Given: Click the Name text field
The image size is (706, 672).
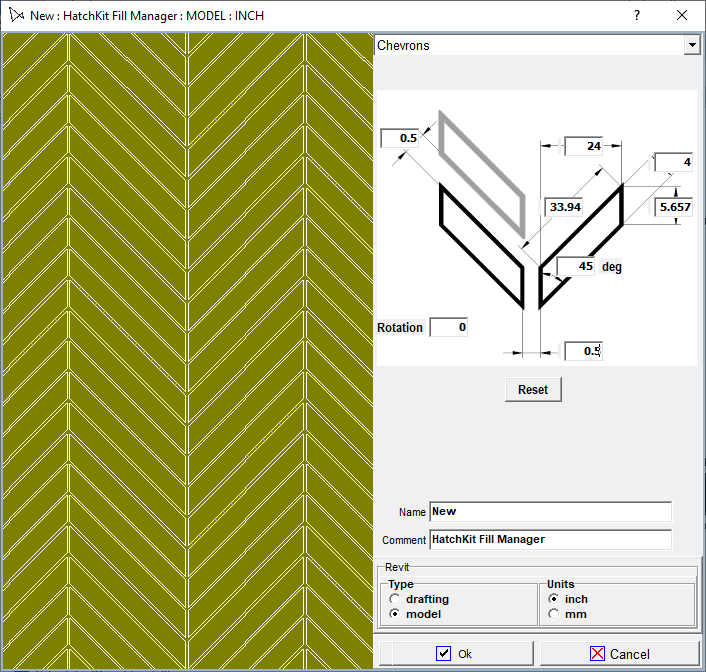Looking at the screenshot, I should click(x=550, y=512).
